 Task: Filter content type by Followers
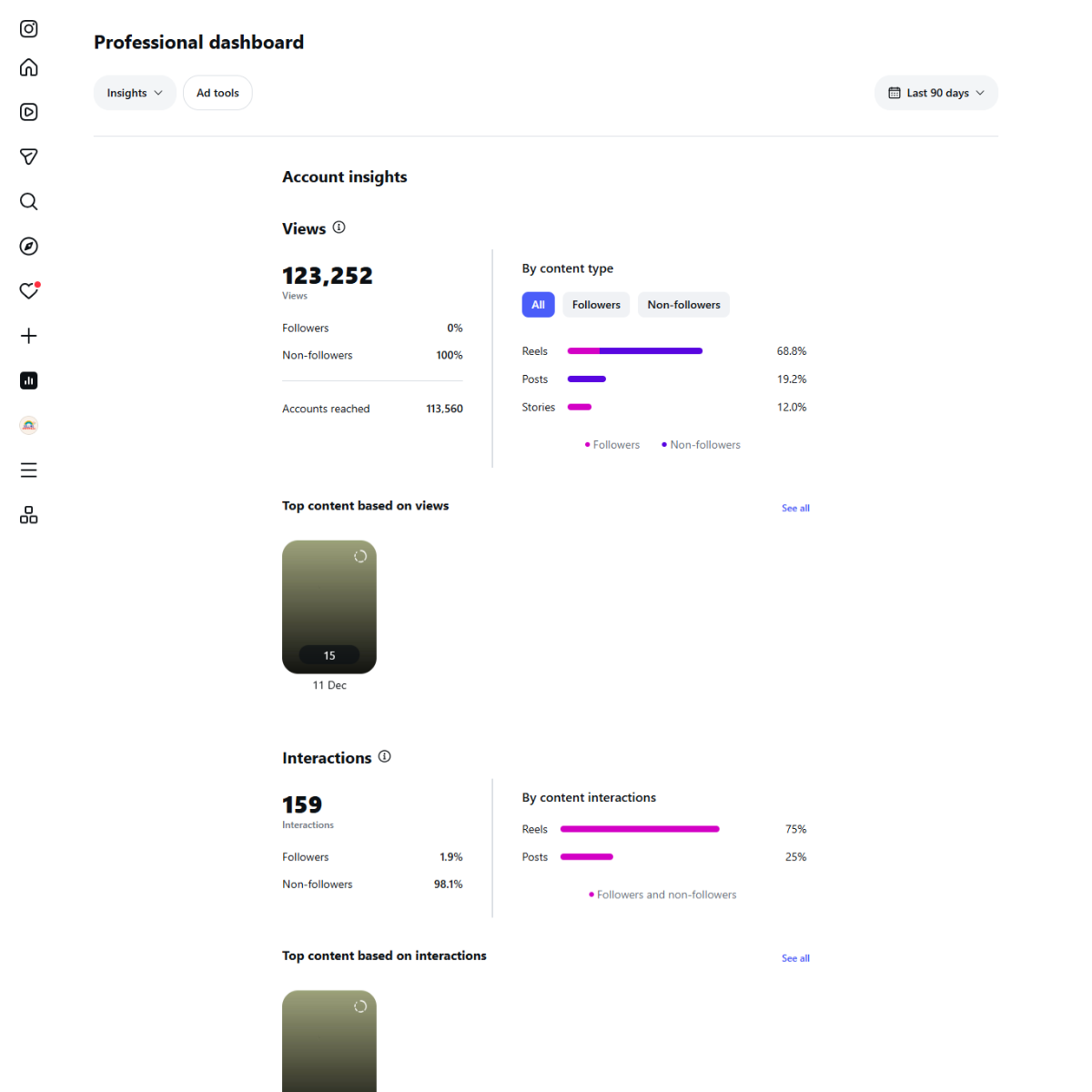click(596, 305)
